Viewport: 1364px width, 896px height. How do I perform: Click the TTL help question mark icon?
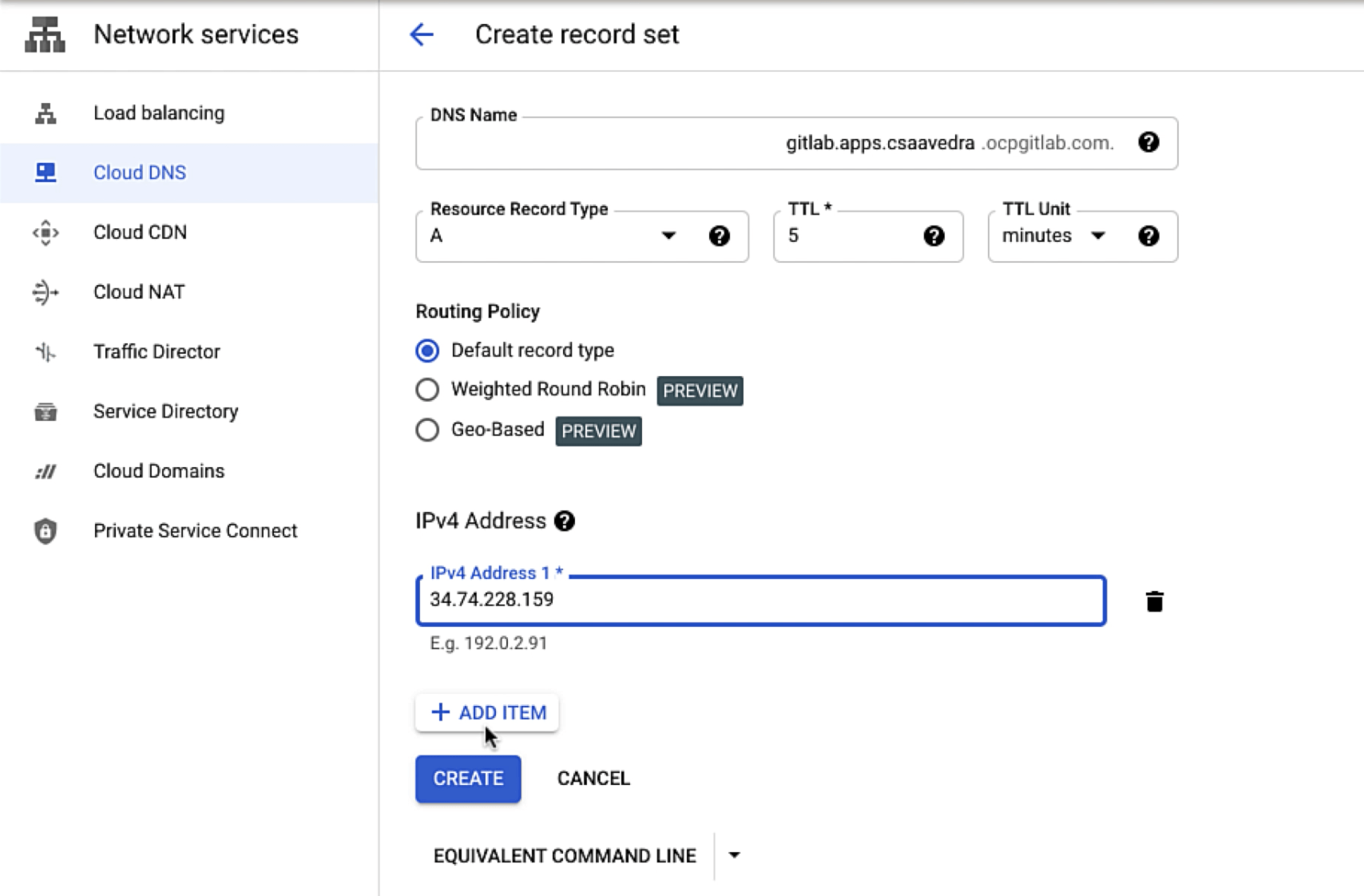[934, 236]
